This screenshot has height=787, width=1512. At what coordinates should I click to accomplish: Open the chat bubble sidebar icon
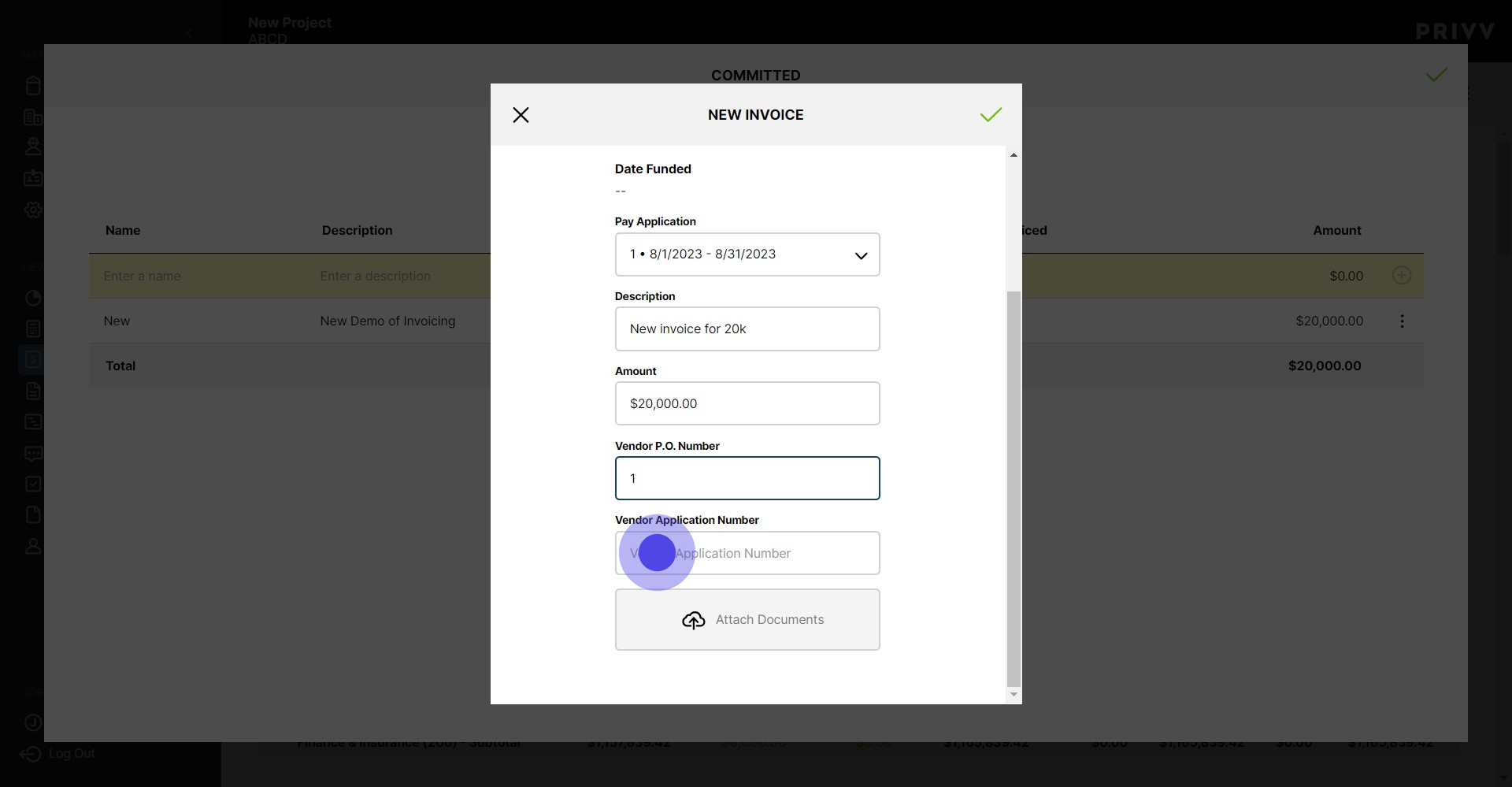click(33, 454)
